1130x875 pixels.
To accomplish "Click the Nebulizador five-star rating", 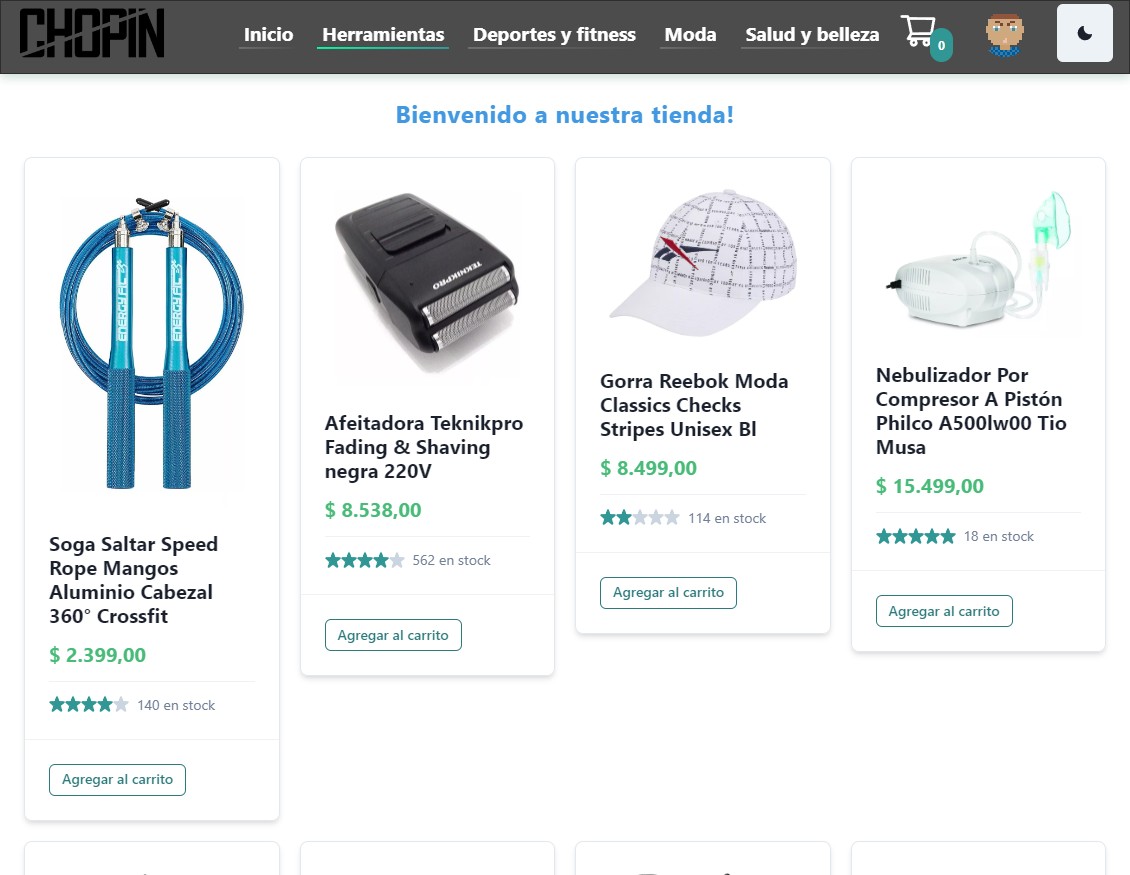I will [x=915, y=536].
